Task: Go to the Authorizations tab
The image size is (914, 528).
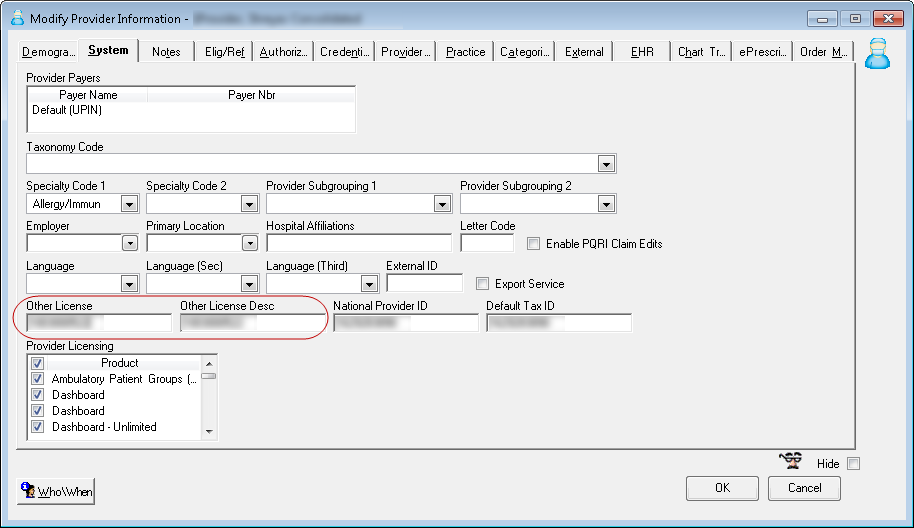Action: click(283, 52)
